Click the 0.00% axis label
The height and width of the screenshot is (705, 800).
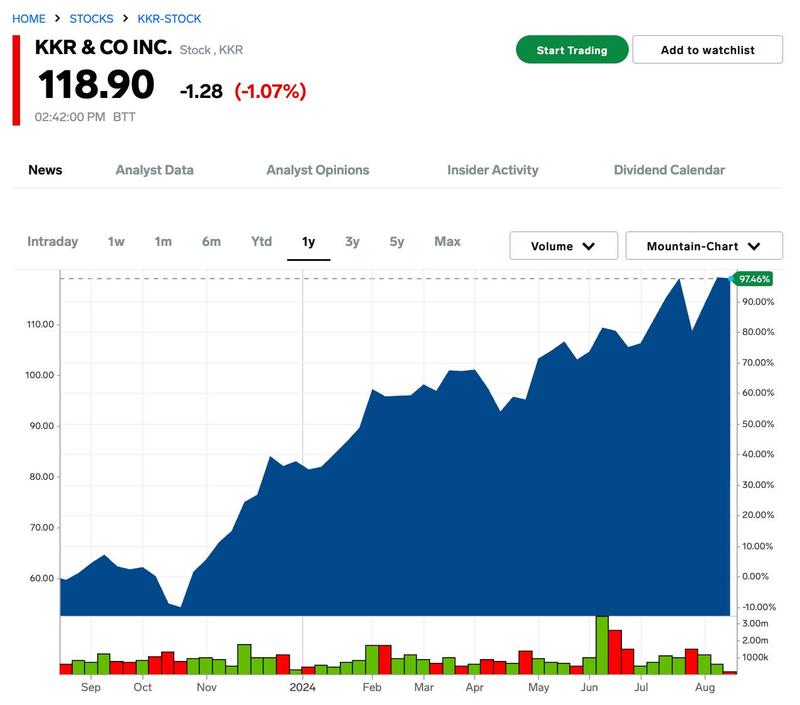pos(755,576)
